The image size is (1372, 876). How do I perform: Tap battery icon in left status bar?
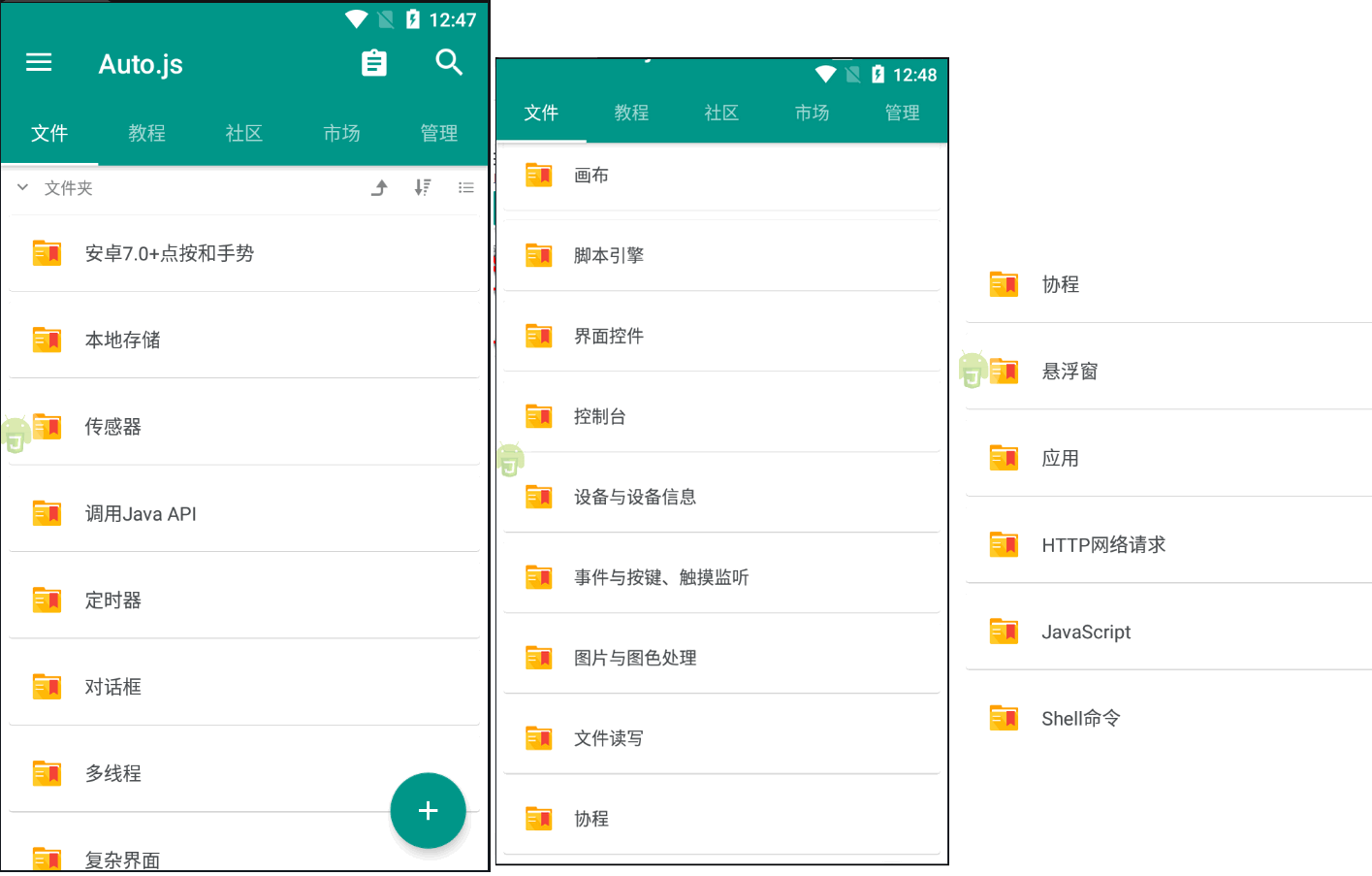coord(413,19)
